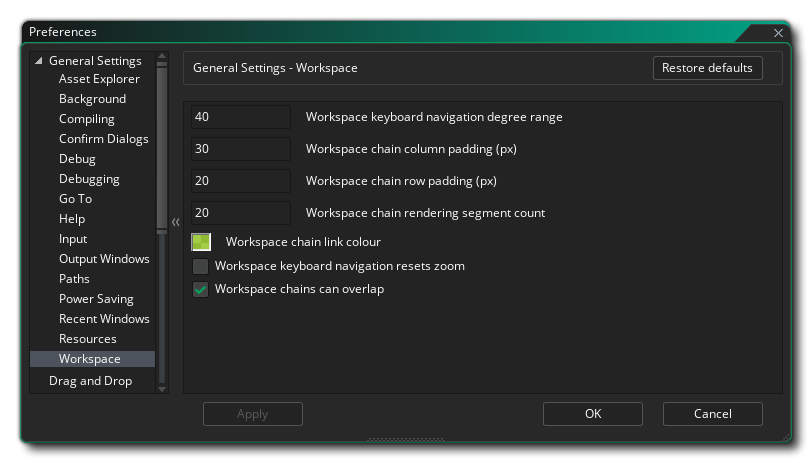Close the Preferences dialog window
This screenshot has width=812, height=463.
click(778, 33)
